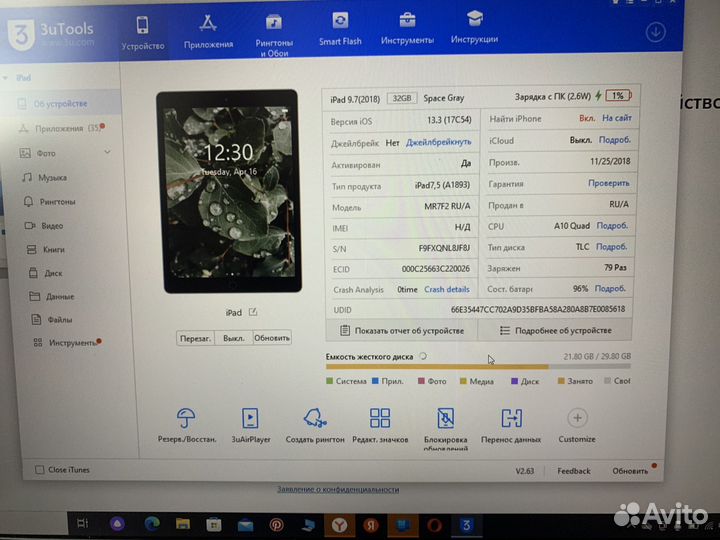The width and height of the screenshot is (720, 540).
Task: Launch 3uAirPlayer tool
Action: [x=251, y=425]
